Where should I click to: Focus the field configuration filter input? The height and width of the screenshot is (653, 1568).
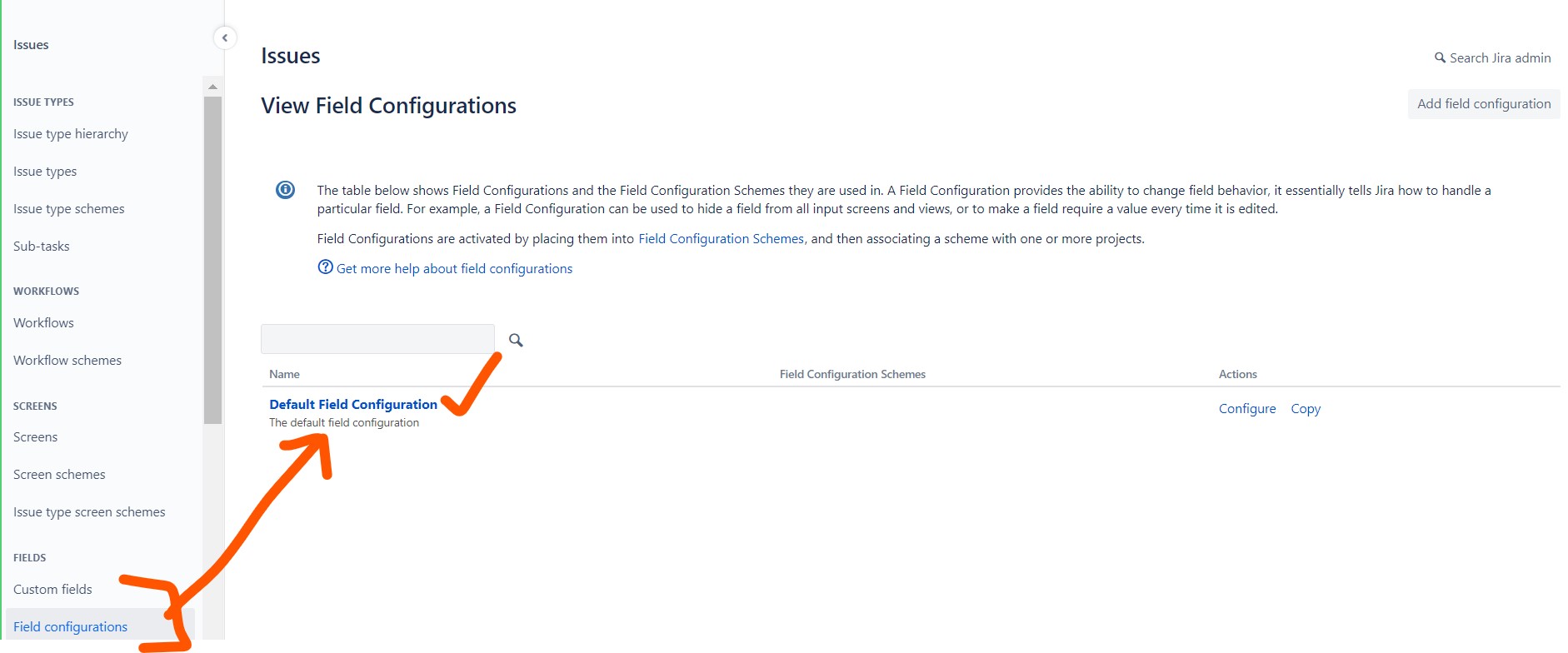(x=377, y=339)
